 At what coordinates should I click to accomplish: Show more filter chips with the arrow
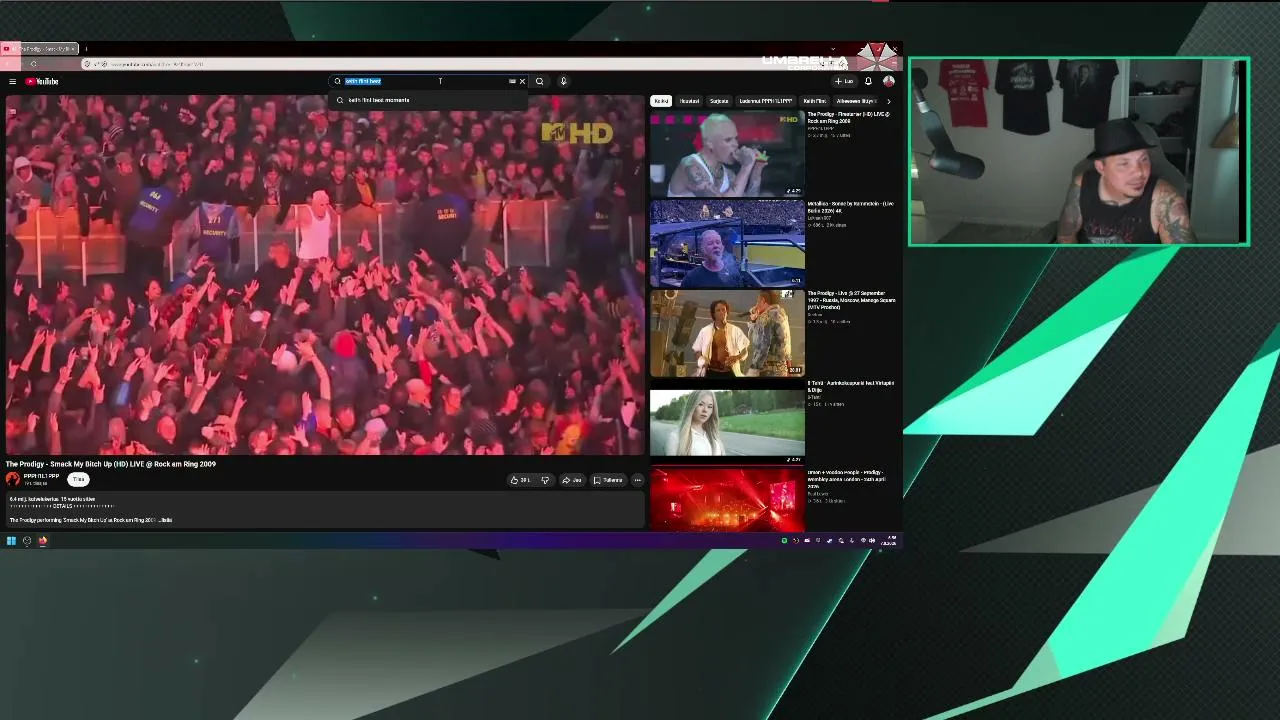(887, 101)
